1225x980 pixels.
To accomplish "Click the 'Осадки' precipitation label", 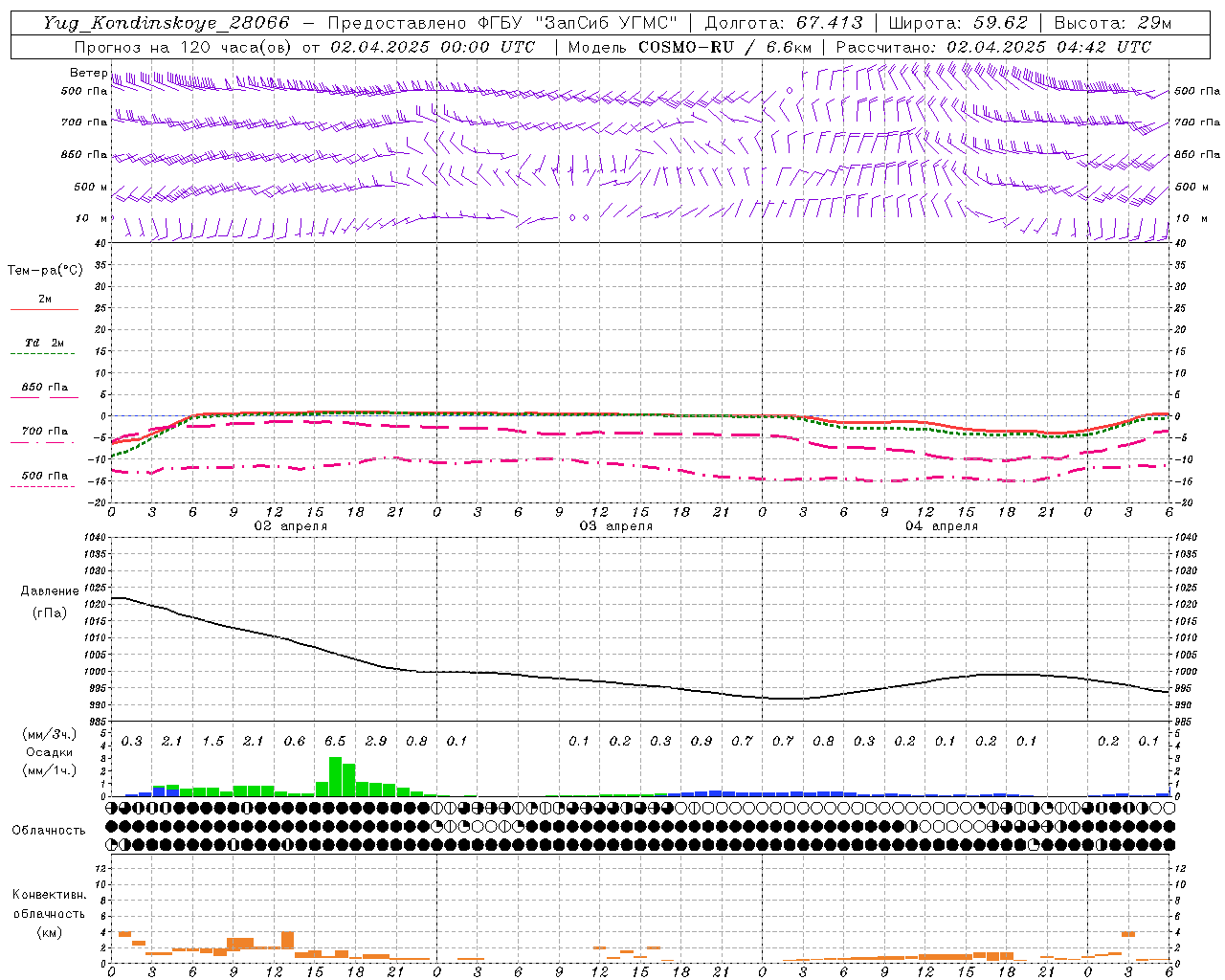I will pyautogui.click(x=47, y=752).
